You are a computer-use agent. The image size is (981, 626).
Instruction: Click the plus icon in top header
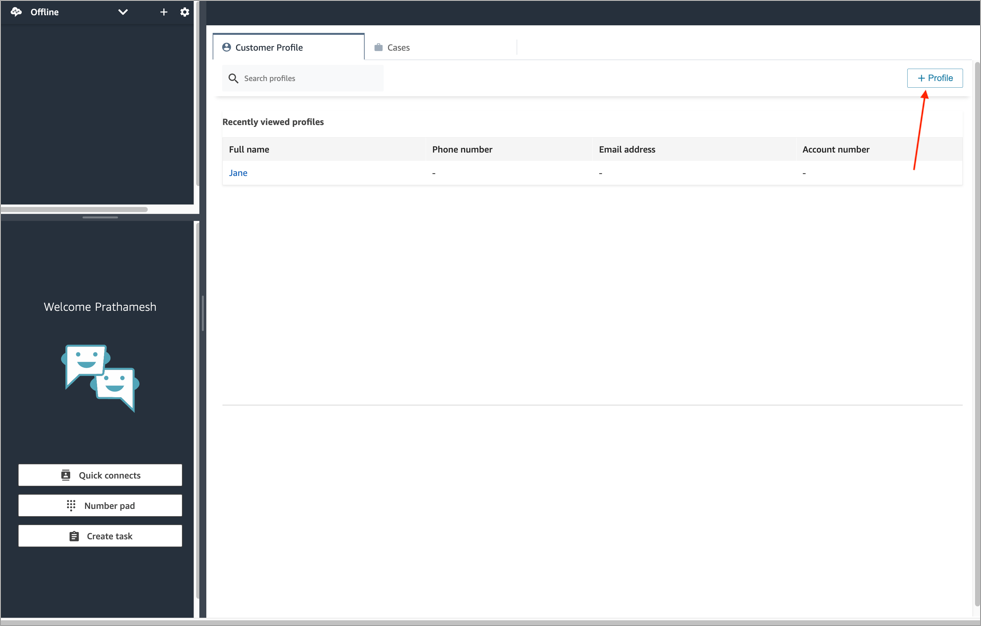(164, 12)
